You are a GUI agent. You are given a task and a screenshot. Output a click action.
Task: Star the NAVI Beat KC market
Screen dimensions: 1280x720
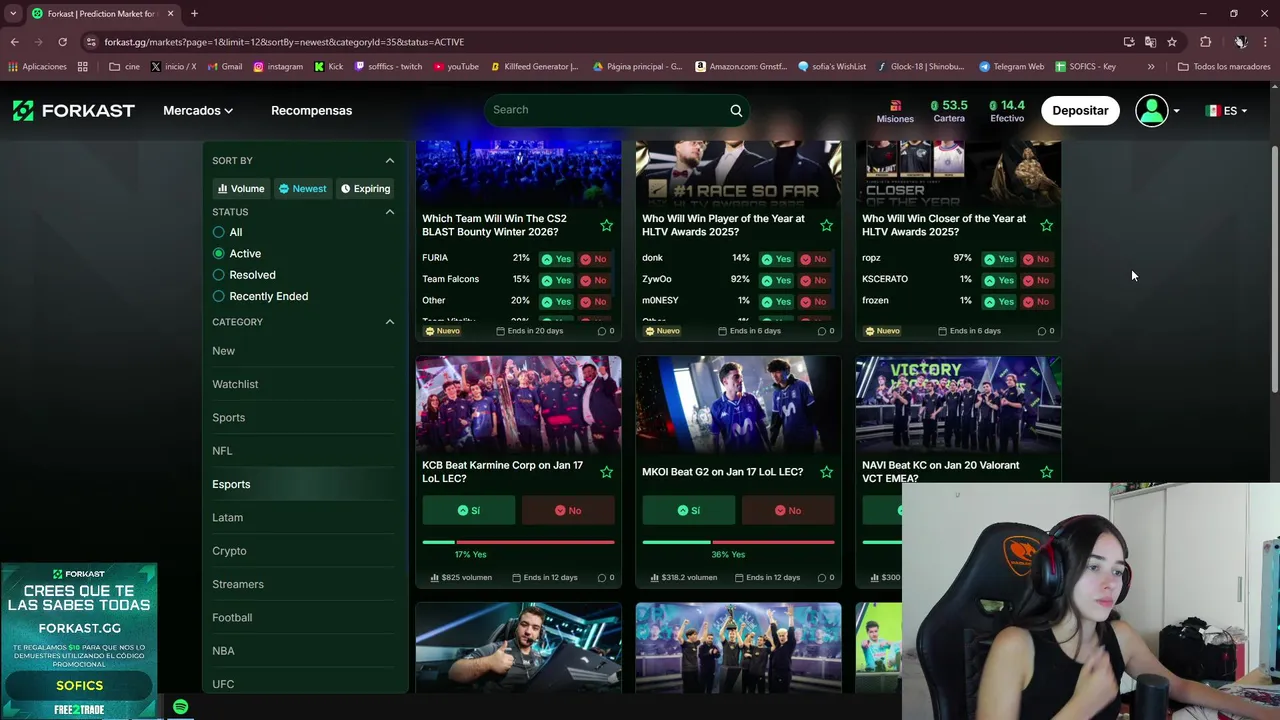tap(1046, 472)
